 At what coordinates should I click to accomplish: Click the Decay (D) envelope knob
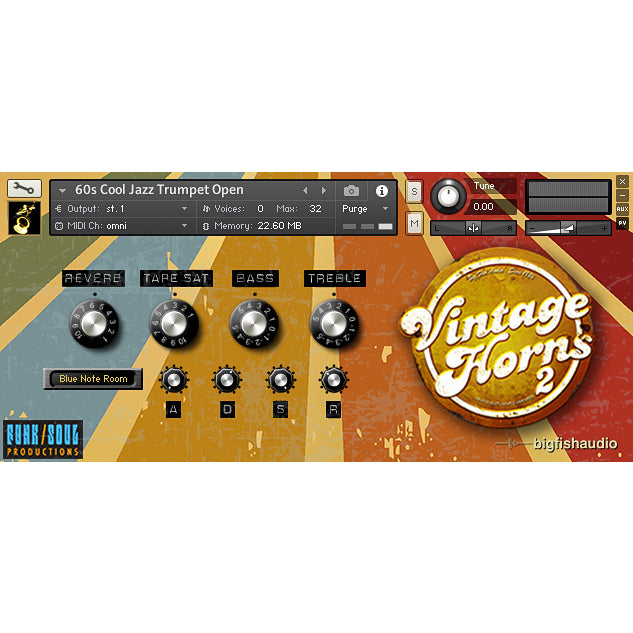pos(227,380)
